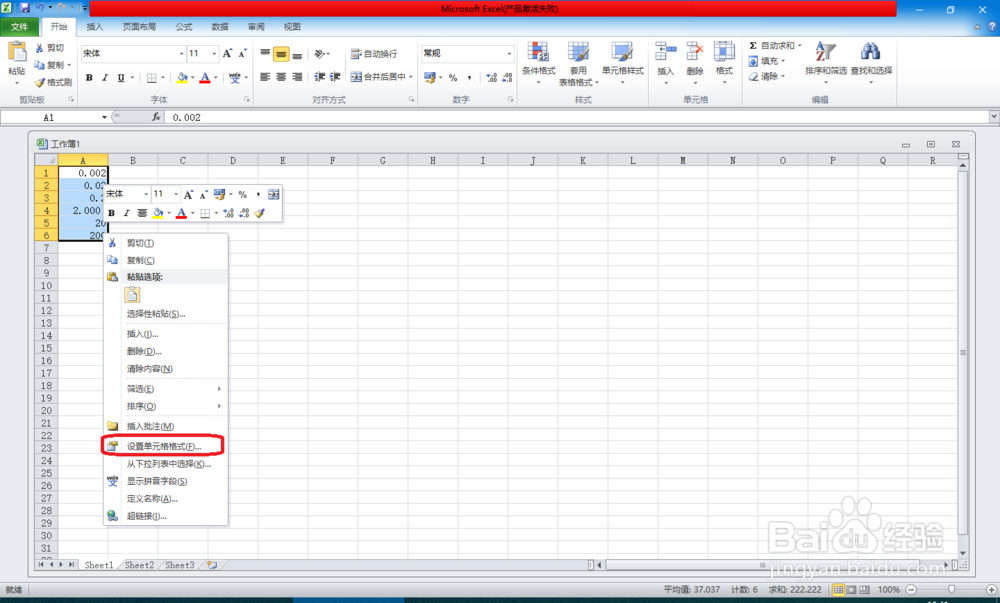Apply ribbon fill color bucket
1000x603 pixels.
pyautogui.click(x=182, y=78)
